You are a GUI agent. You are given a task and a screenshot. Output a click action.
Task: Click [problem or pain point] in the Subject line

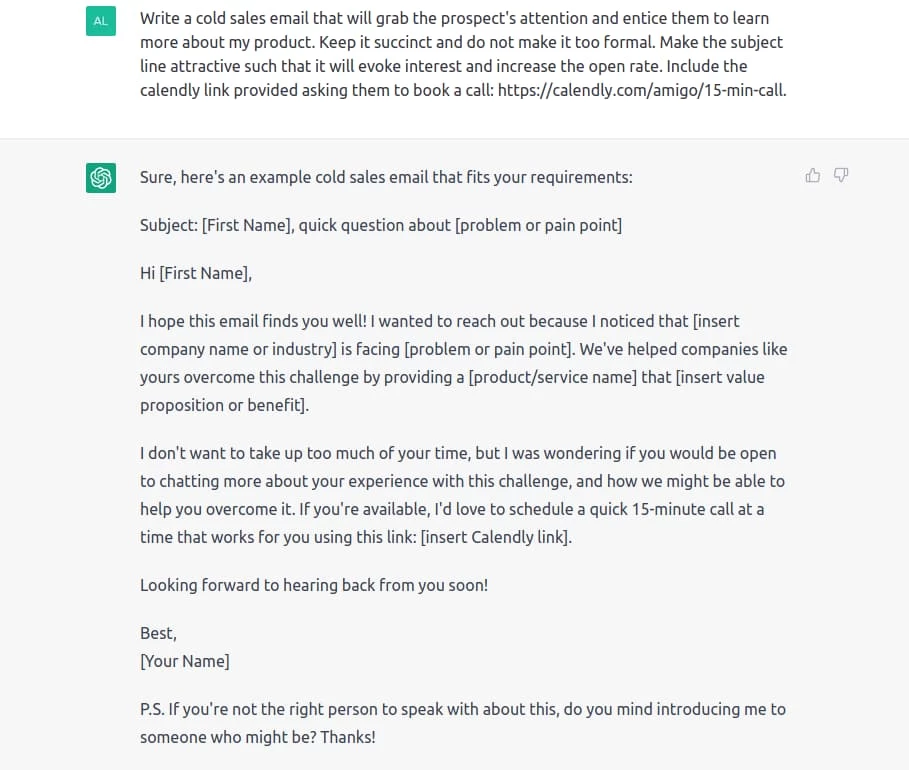point(539,225)
